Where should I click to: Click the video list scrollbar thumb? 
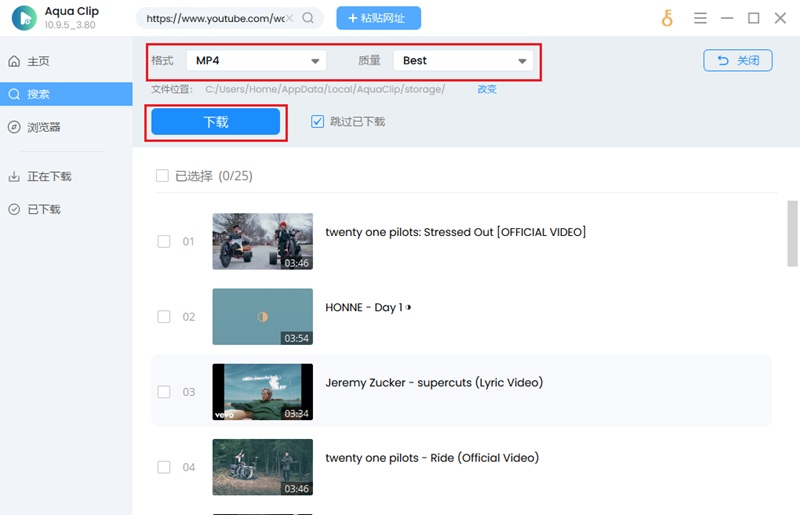click(792, 233)
